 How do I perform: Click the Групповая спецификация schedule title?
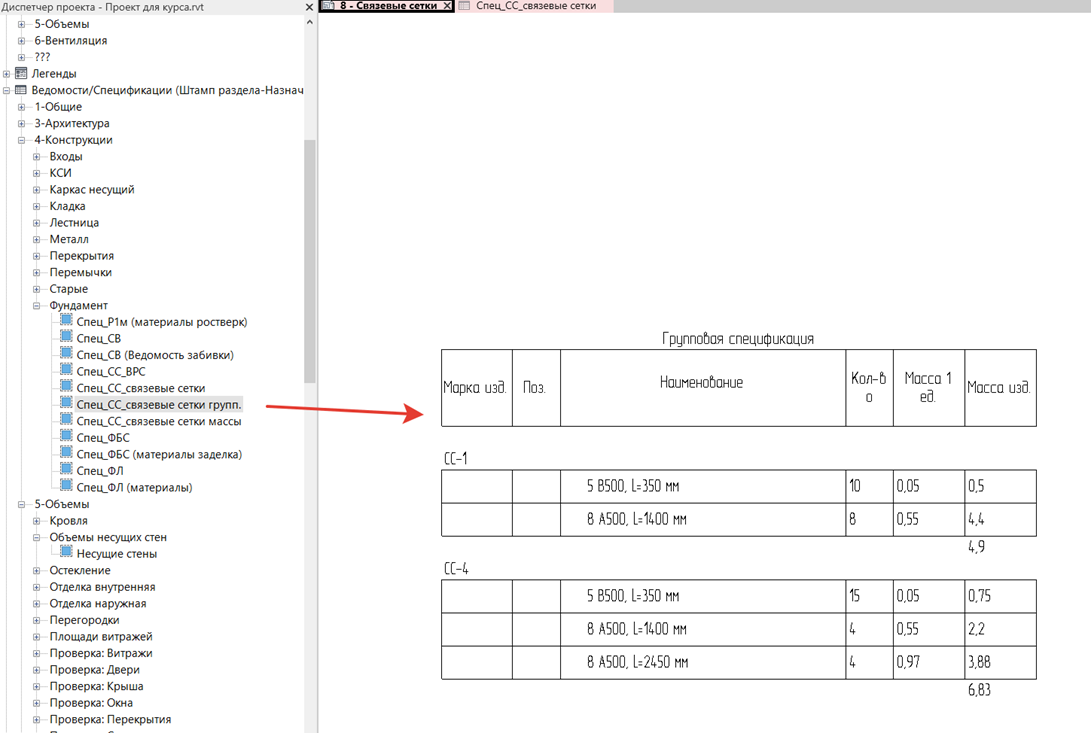[738, 339]
